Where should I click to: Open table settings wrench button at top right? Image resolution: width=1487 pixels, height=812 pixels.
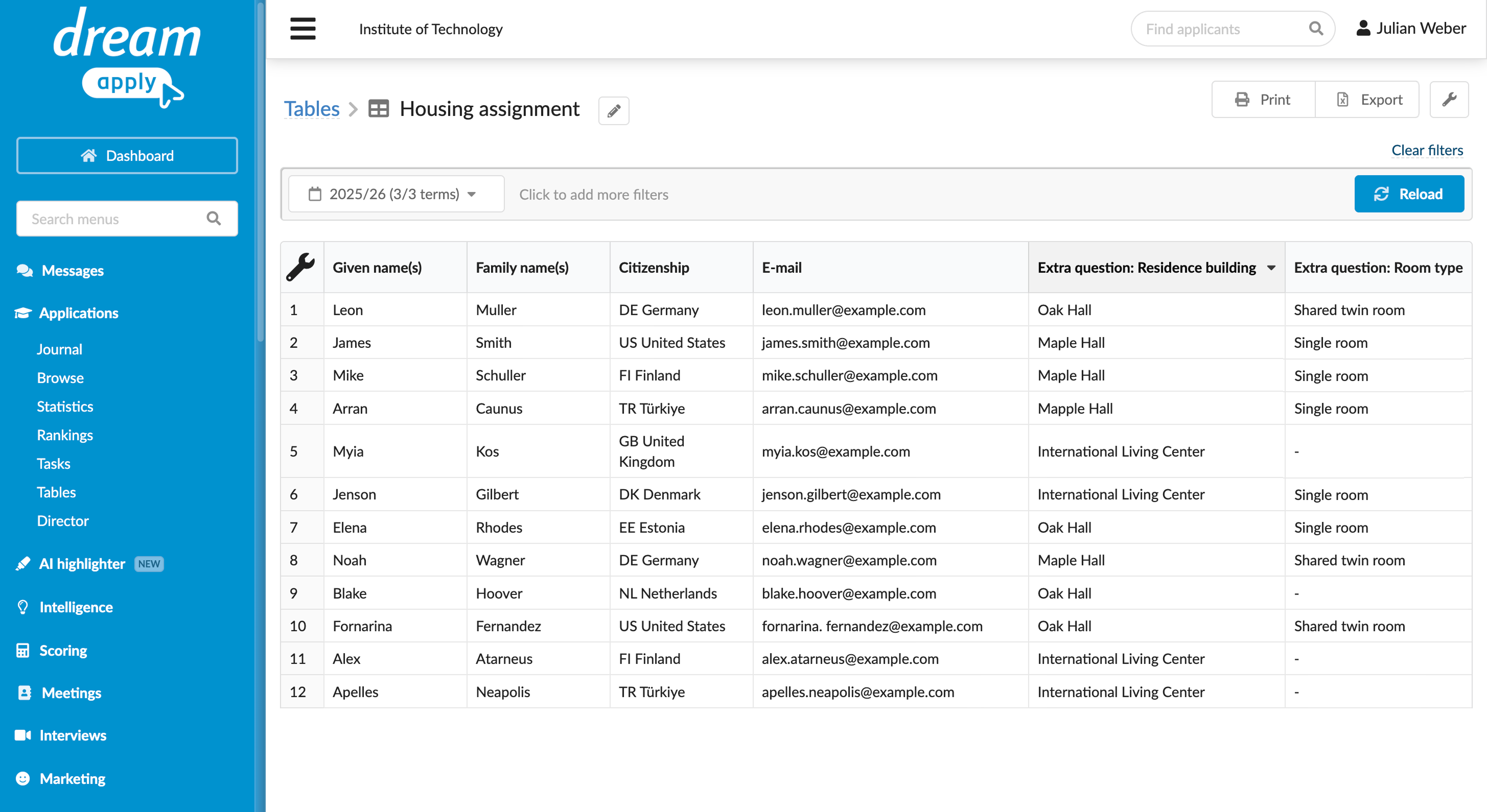[1449, 99]
